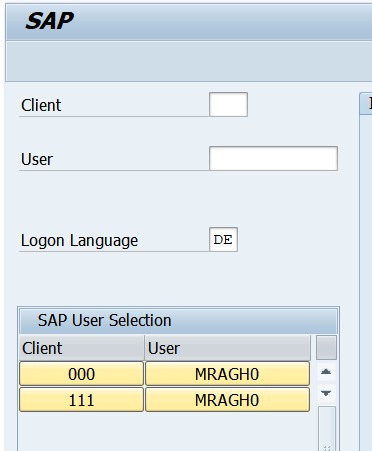Click the Logon Language label
This screenshot has height=451, width=372.
79,240
